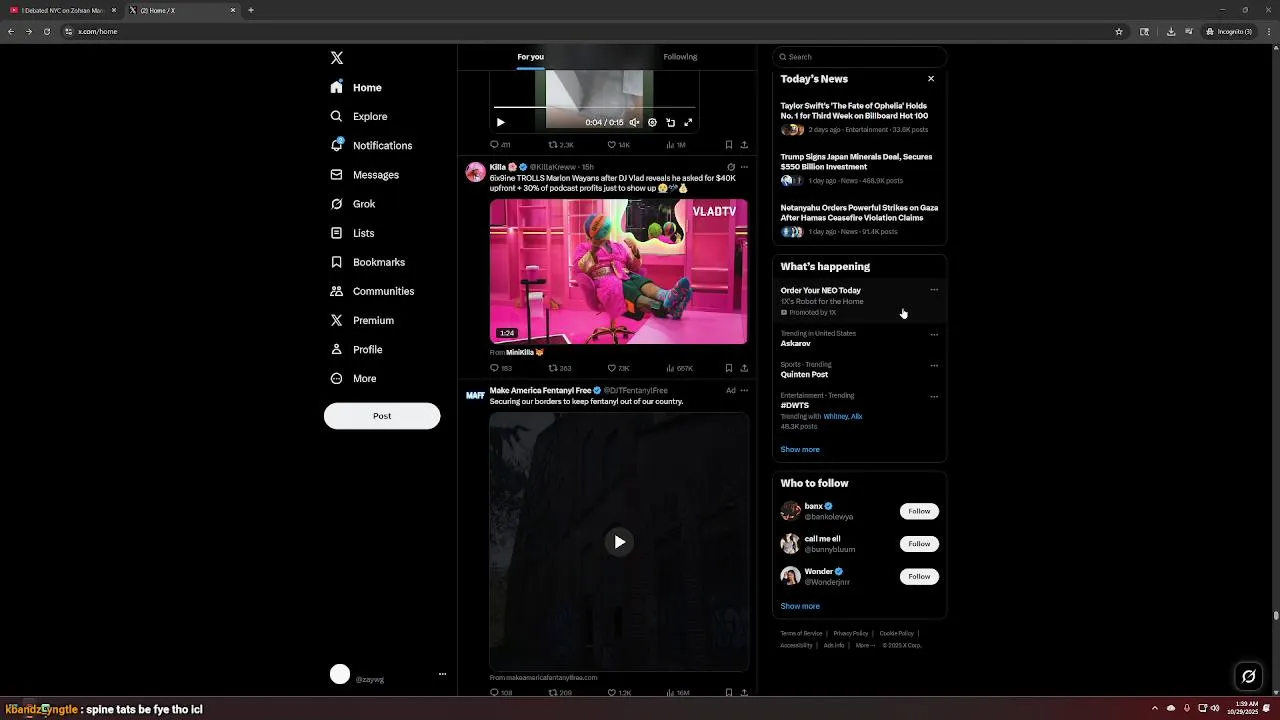Screen dimensions: 1280x720
Task: Toggle picture-in-picture on the top video
Action: click(x=670, y=122)
